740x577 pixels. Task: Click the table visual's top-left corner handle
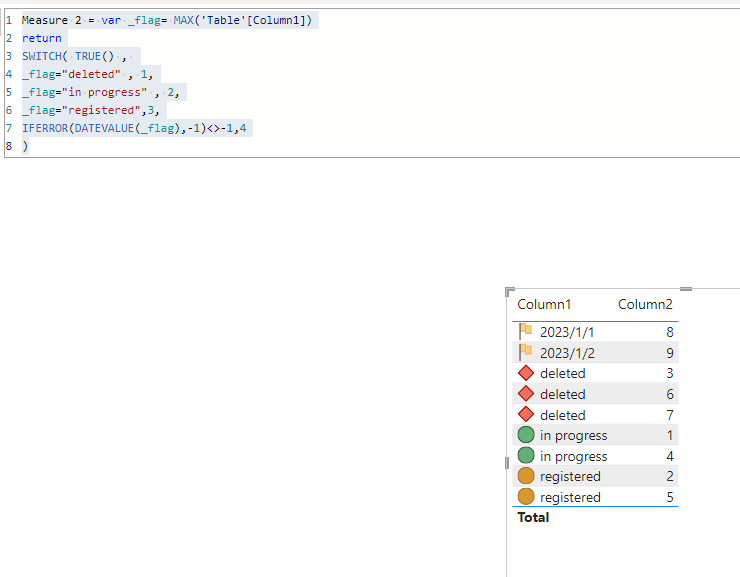pos(509,291)
